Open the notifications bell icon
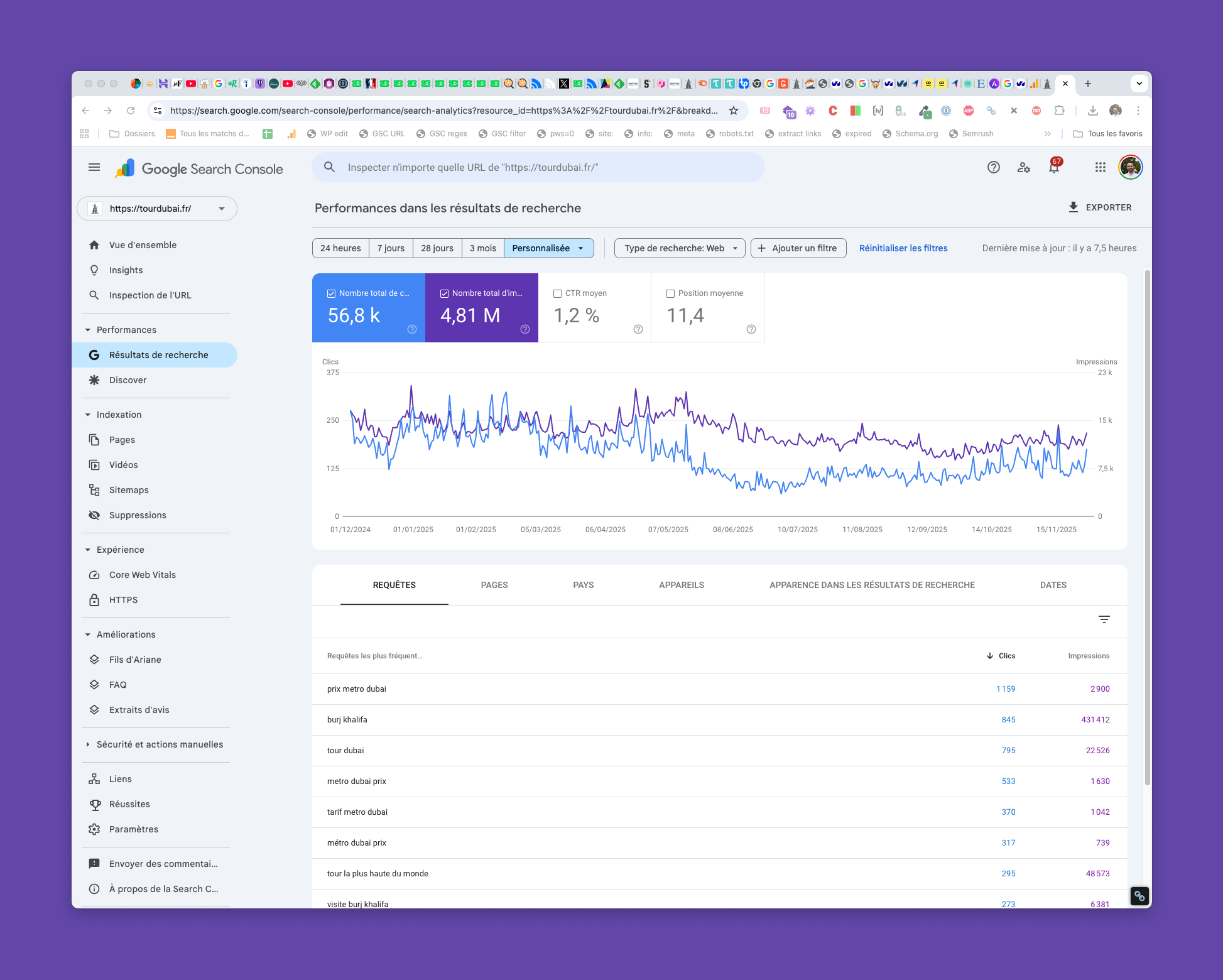1223x980 pixels. click(x=1054, y=168)
